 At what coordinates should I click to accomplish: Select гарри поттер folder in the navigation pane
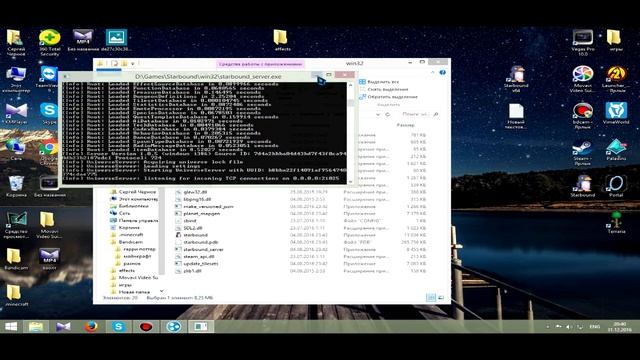coord(135,249)
